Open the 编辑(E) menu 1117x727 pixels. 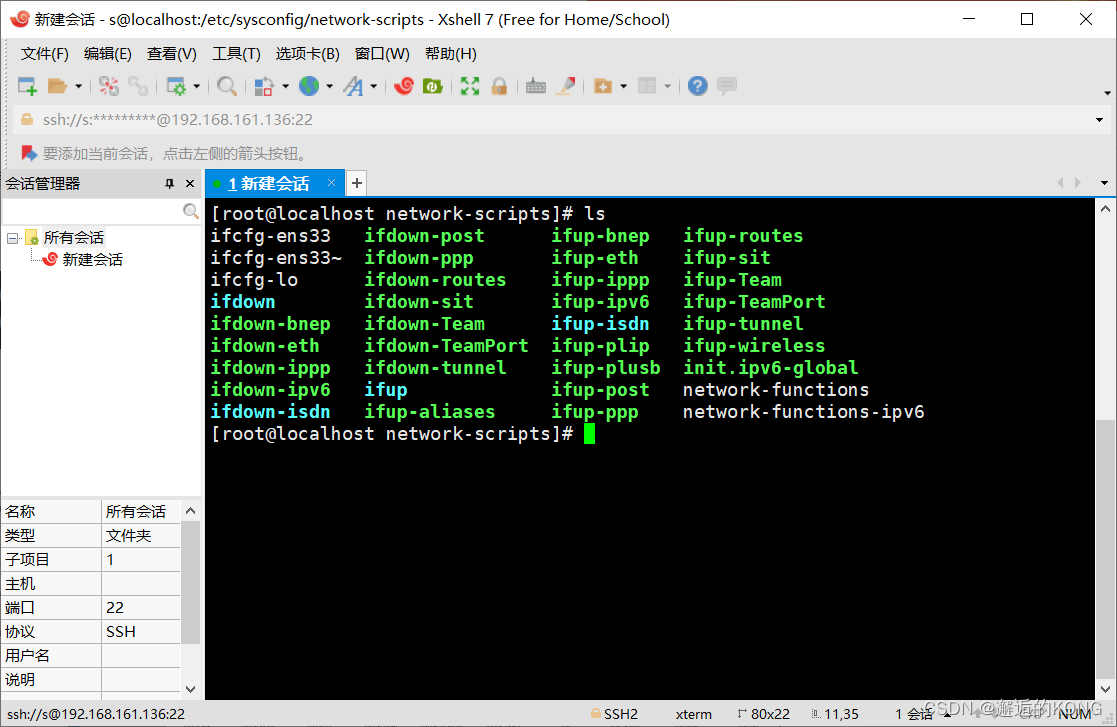[x=108, y=54]
